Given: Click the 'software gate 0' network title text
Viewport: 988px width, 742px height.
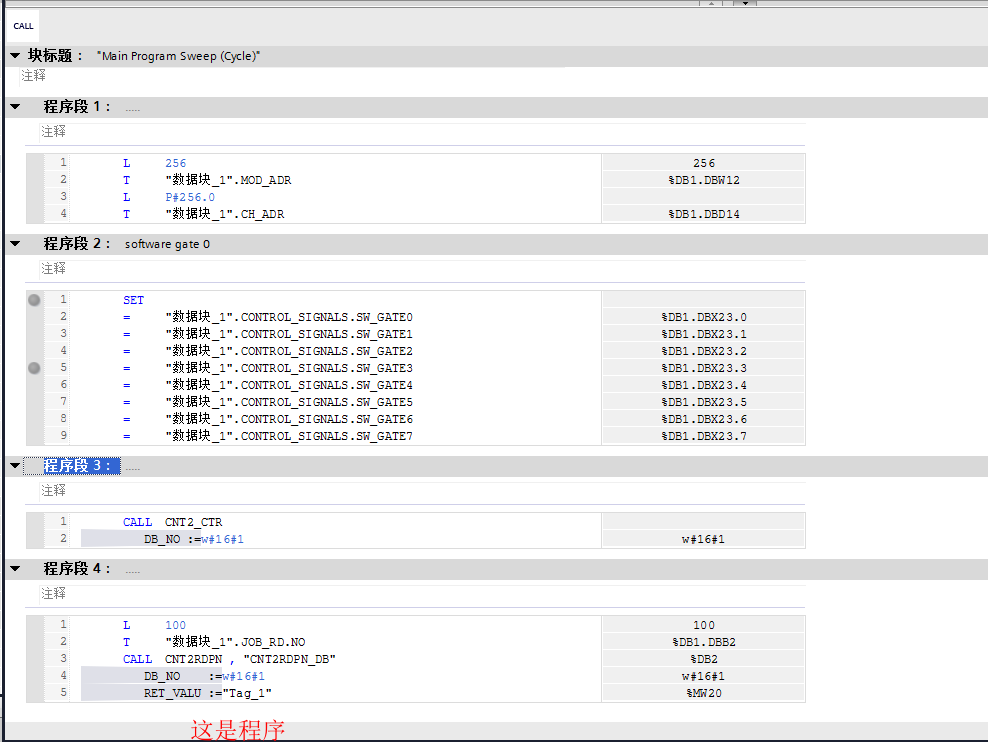Looking at the screenshot, I should pyautogui.click(x=167, y=244).
